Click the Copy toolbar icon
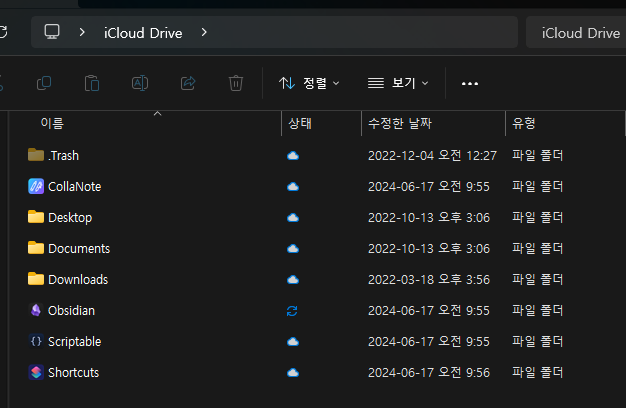This screenshot has height=408, width=626. click(44, 83)
